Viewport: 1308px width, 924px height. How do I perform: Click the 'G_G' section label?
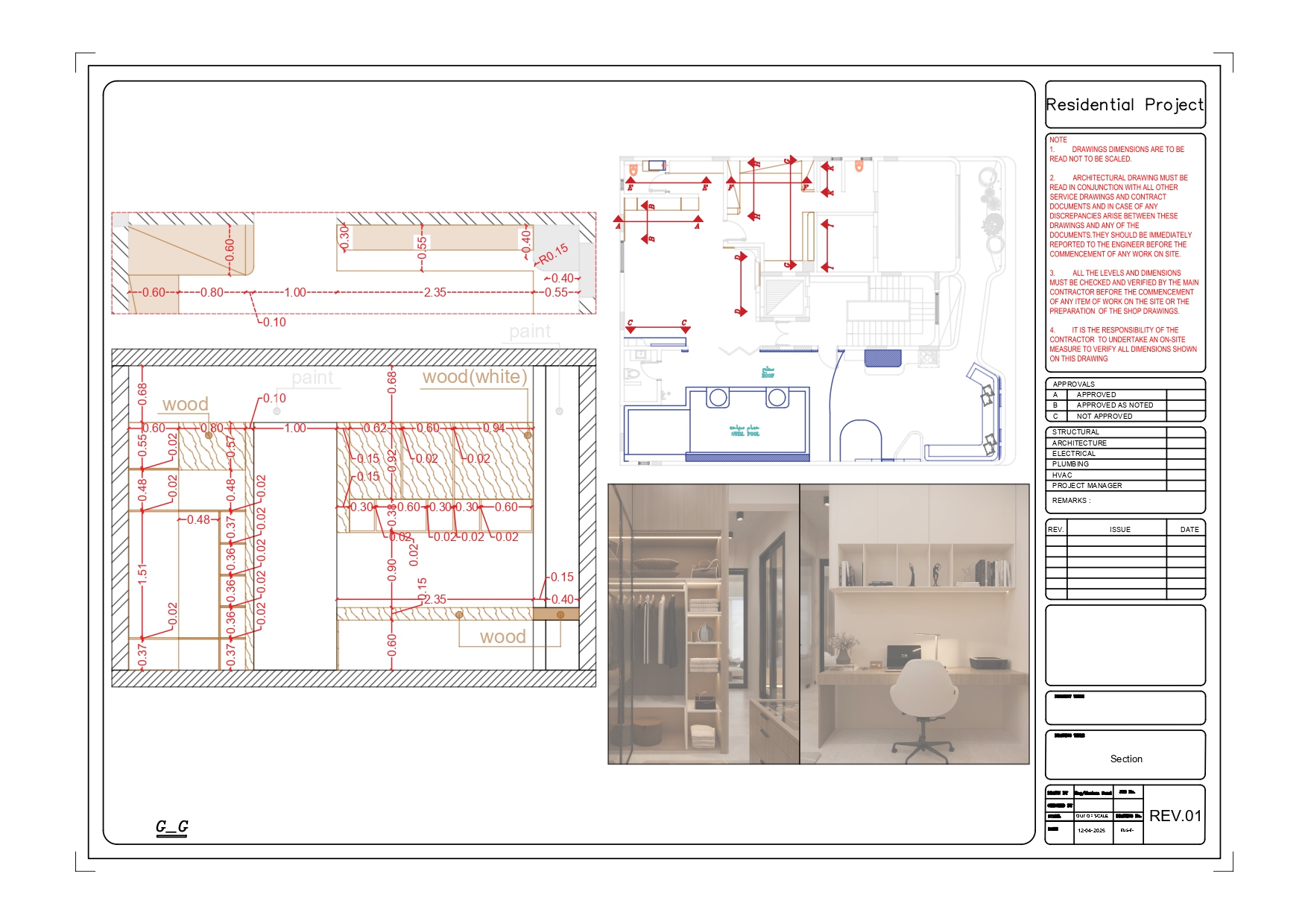(x=171, y=826)
